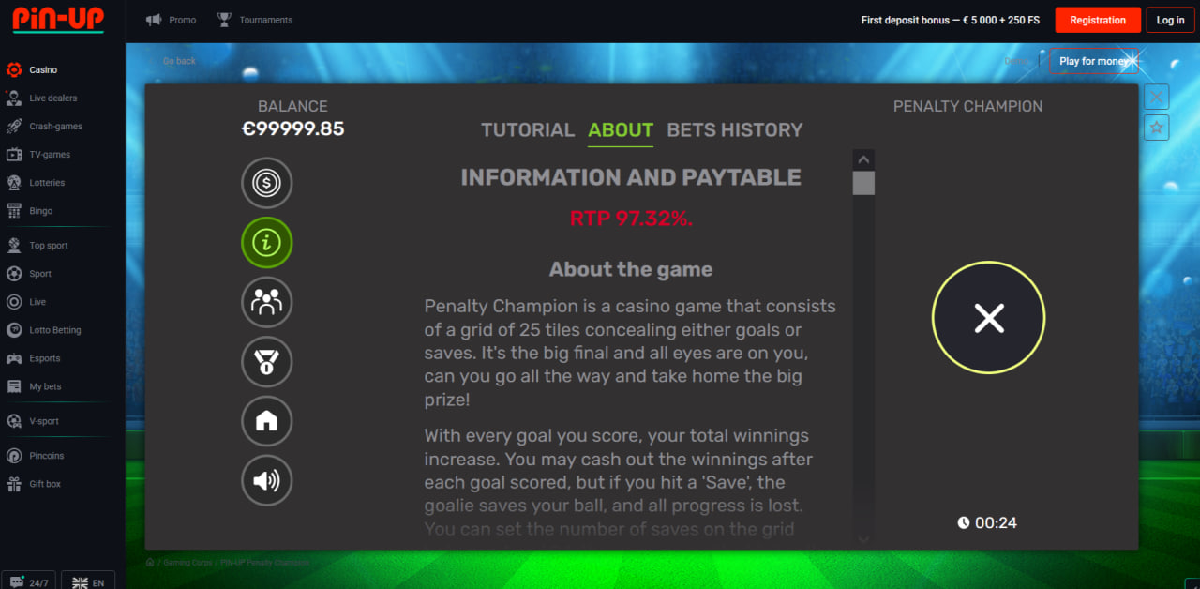Open the BETS HISTORY tab
Screen dimensions: 1200x589
click(x=734, y=130)
